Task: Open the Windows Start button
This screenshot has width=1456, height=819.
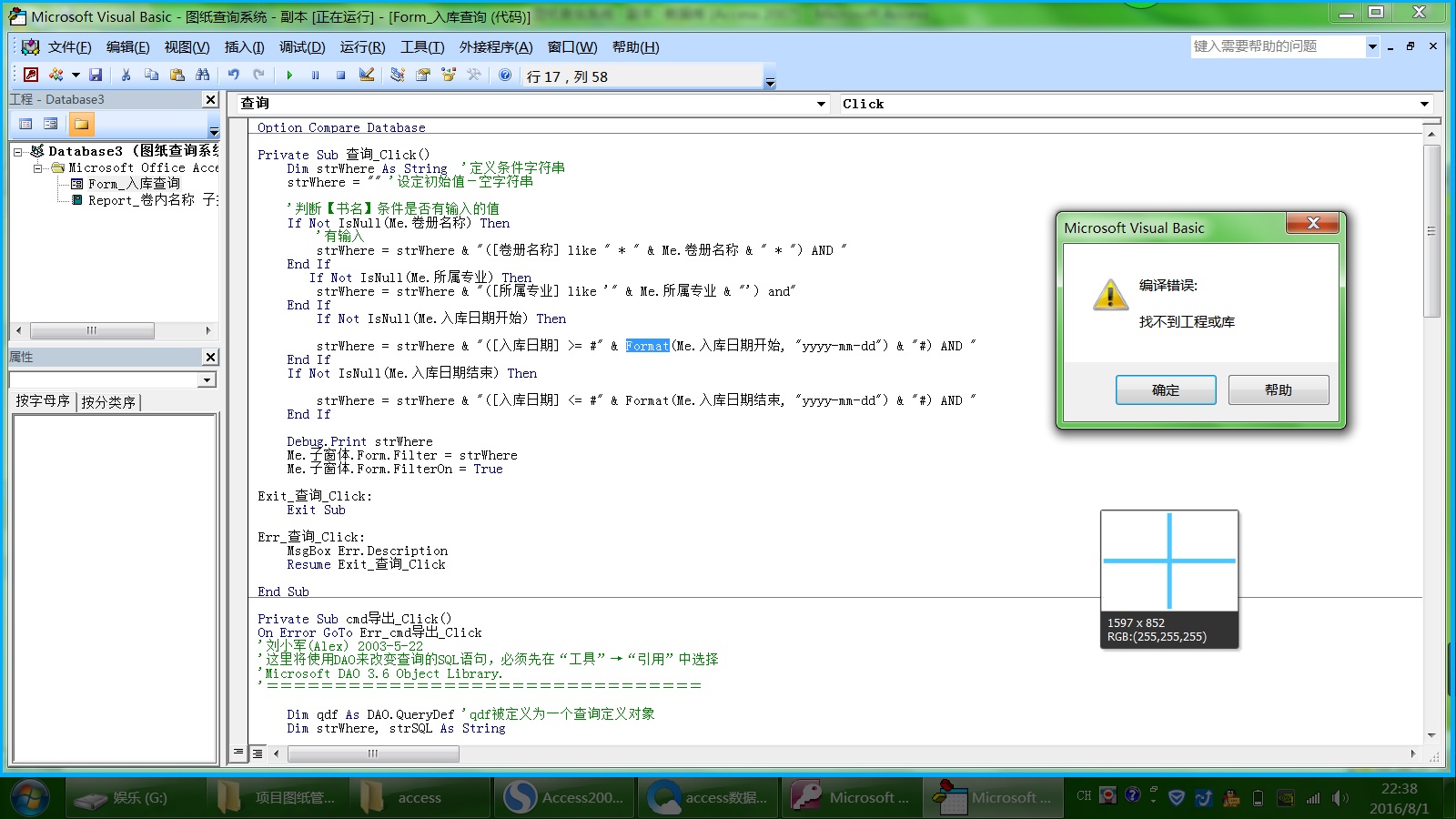Action: click(30, 797)
